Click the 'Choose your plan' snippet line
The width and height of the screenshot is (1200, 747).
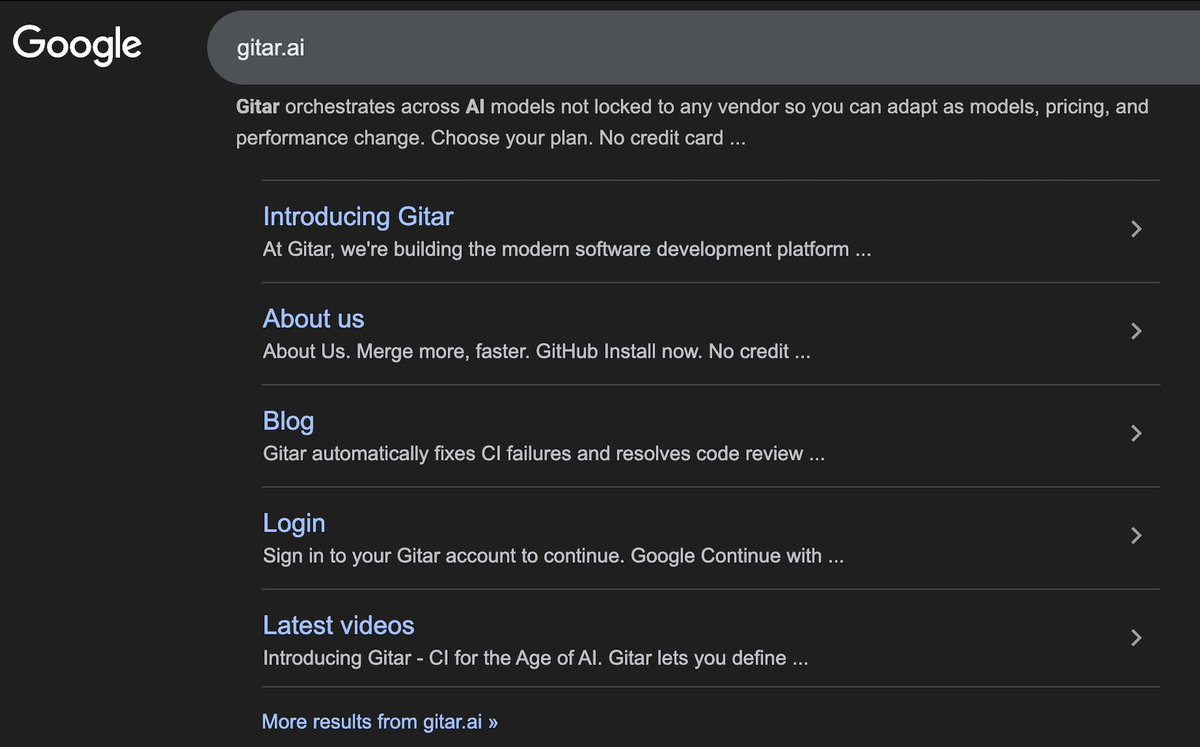point(512,138)
